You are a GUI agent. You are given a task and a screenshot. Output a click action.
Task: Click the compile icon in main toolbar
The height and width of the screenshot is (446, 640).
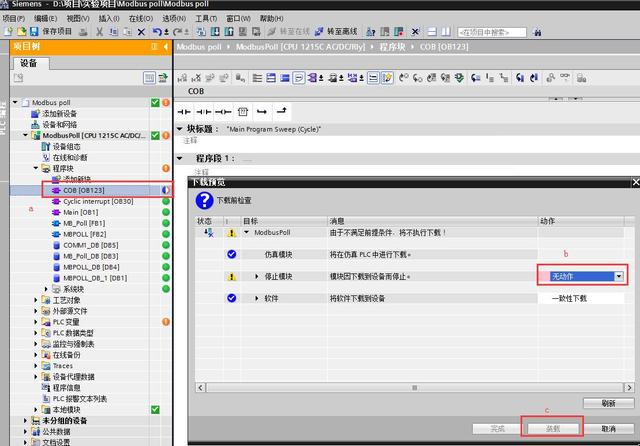201,31
